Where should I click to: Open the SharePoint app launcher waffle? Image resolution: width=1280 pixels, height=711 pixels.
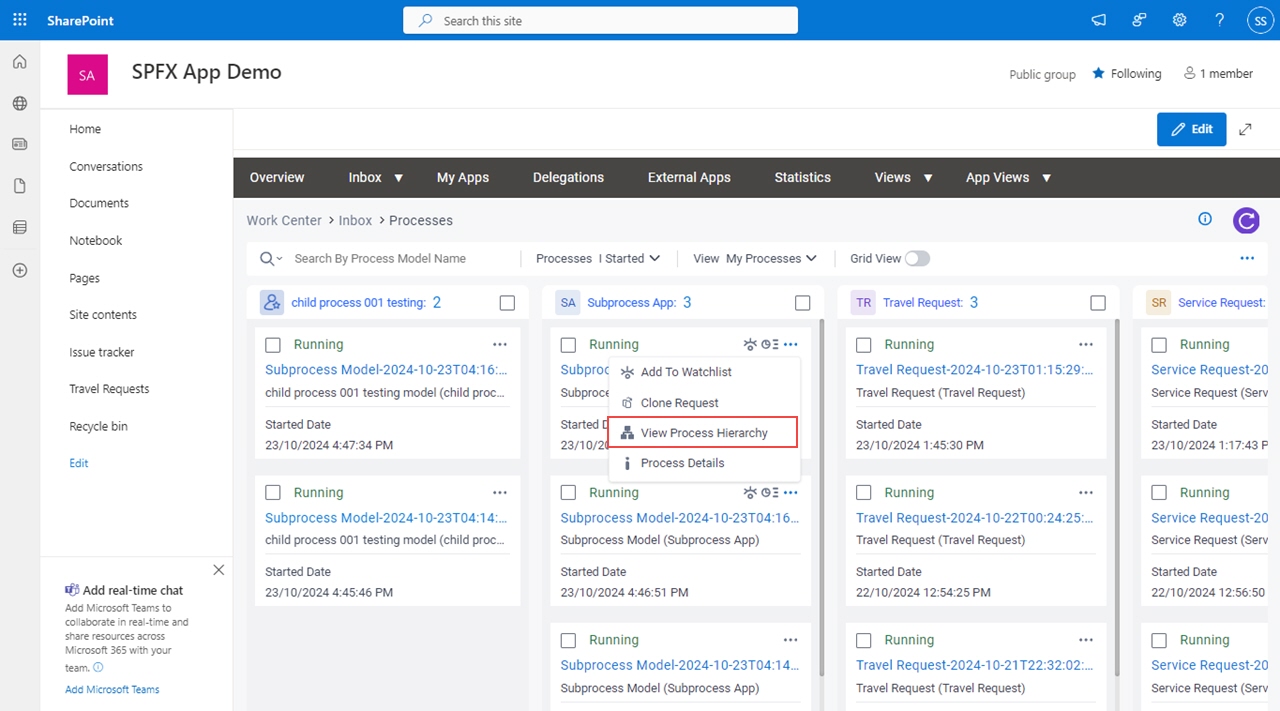20,20
